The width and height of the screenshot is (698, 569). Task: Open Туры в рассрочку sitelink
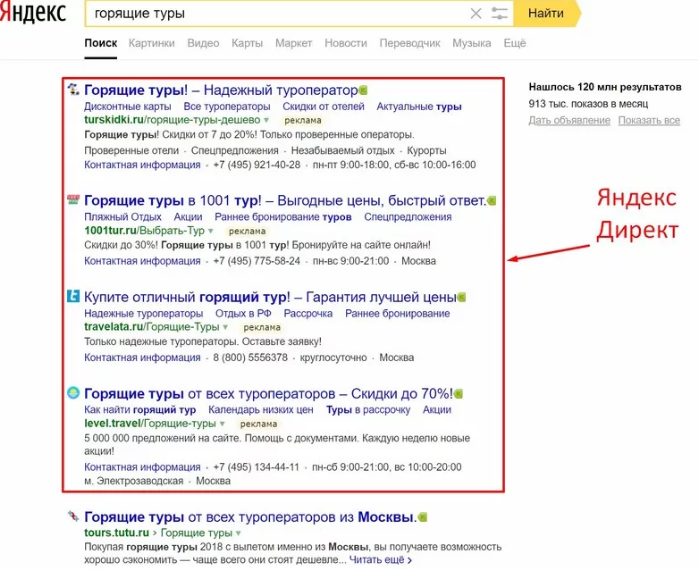point(368,410)
